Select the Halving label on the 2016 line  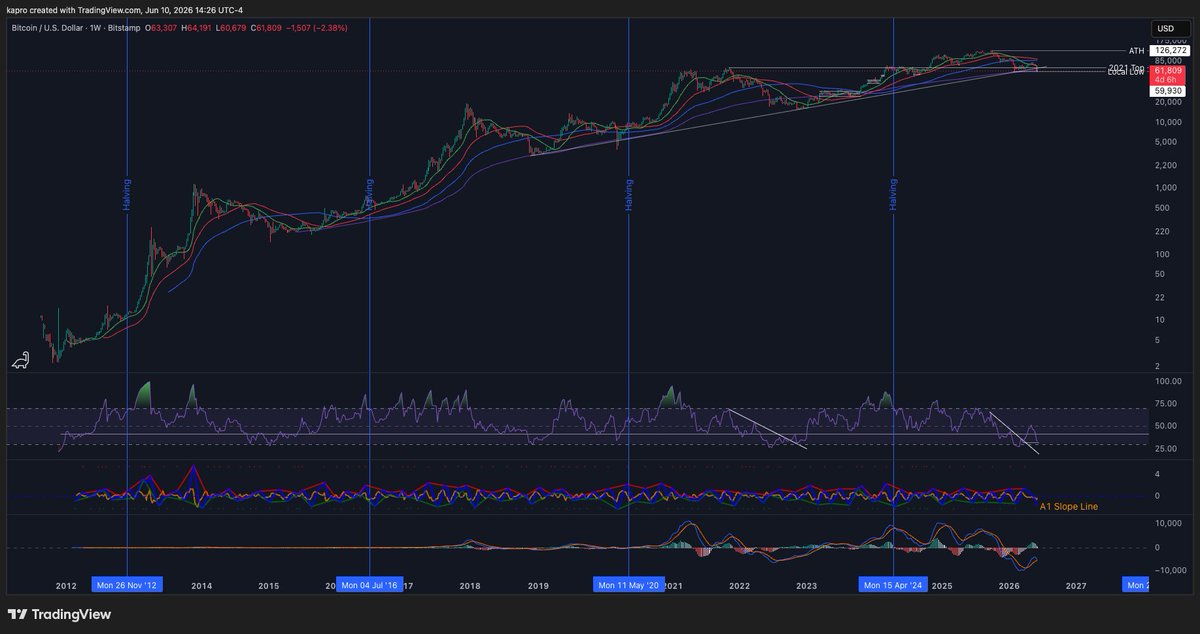(369, 194)
